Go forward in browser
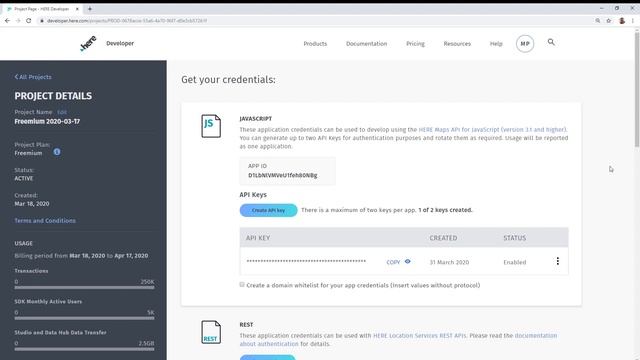 [18, 20]
